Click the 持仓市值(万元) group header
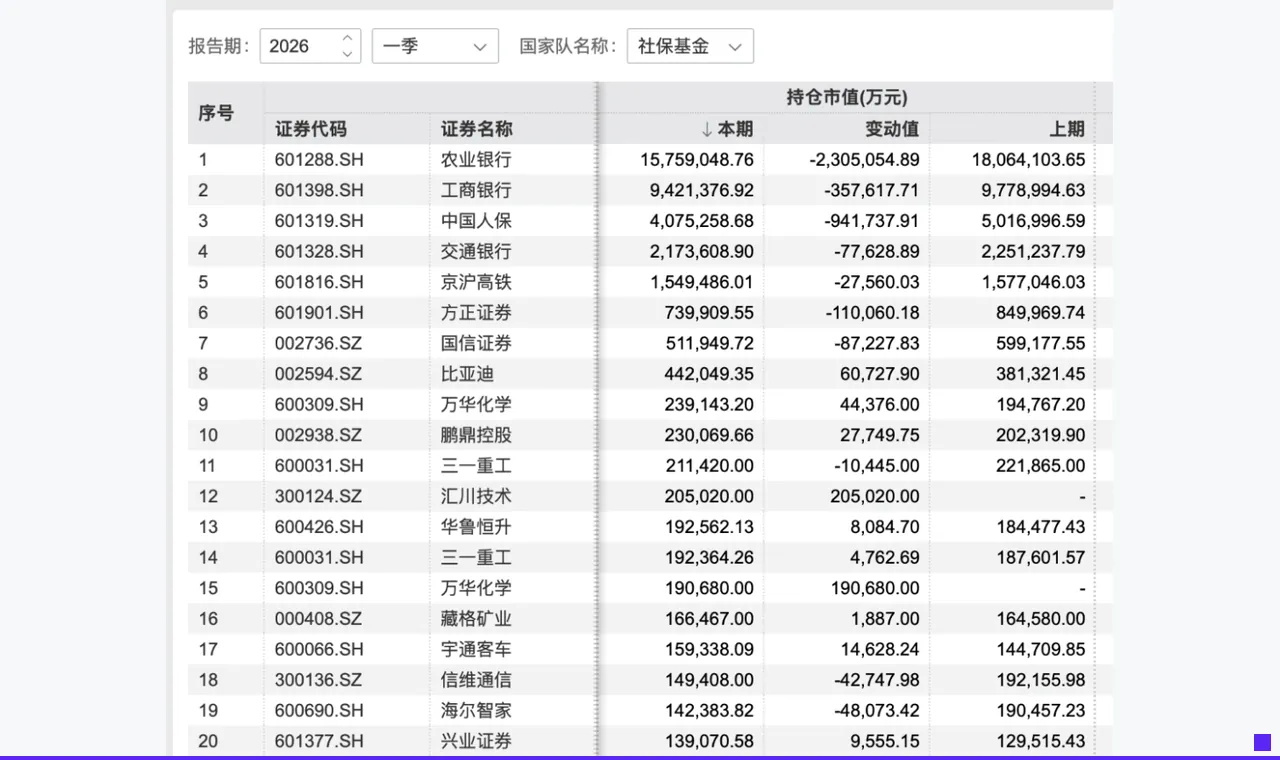 (846, 98)
